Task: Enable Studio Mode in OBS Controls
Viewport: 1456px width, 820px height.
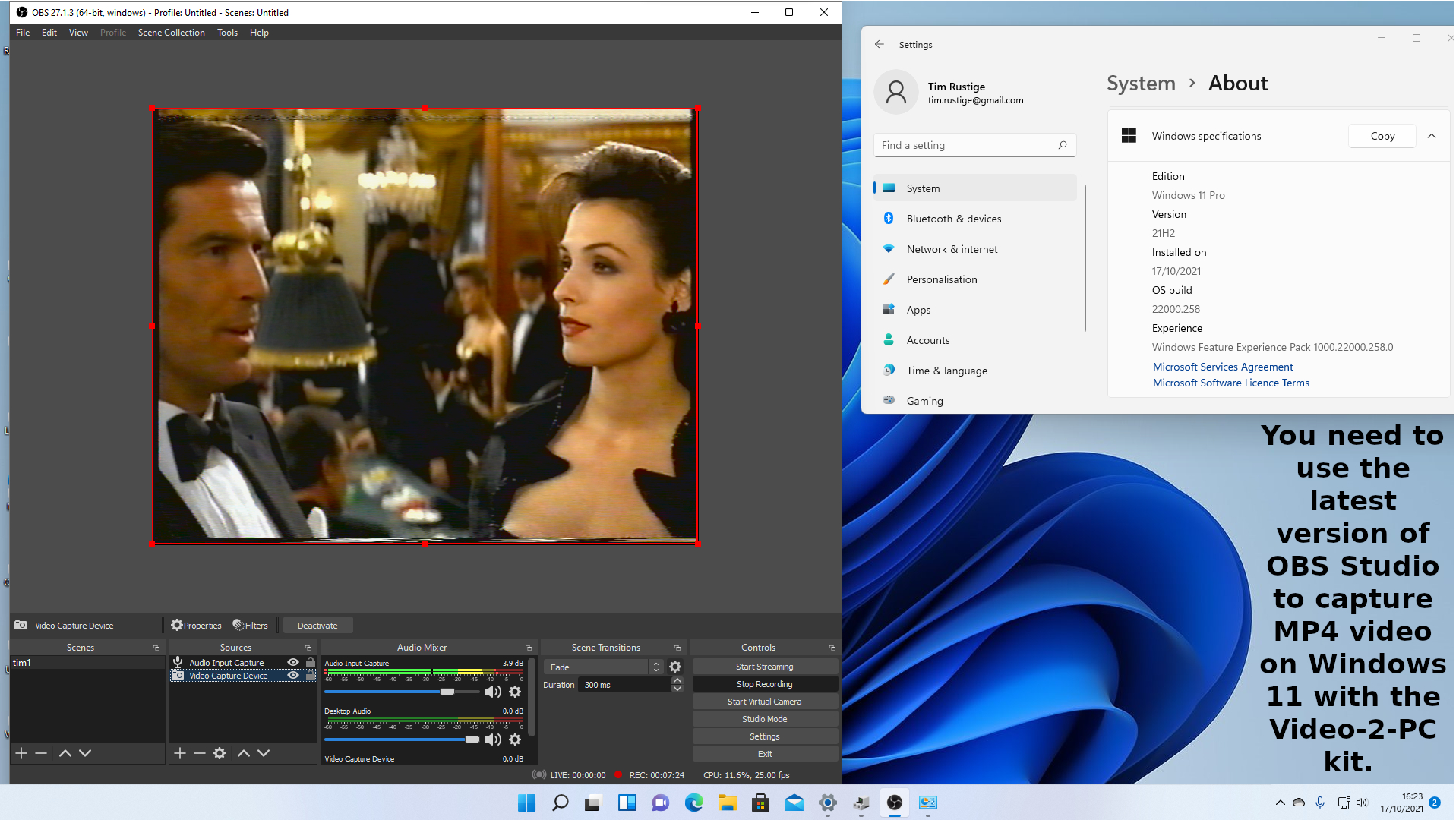Action: click(764, 719)
